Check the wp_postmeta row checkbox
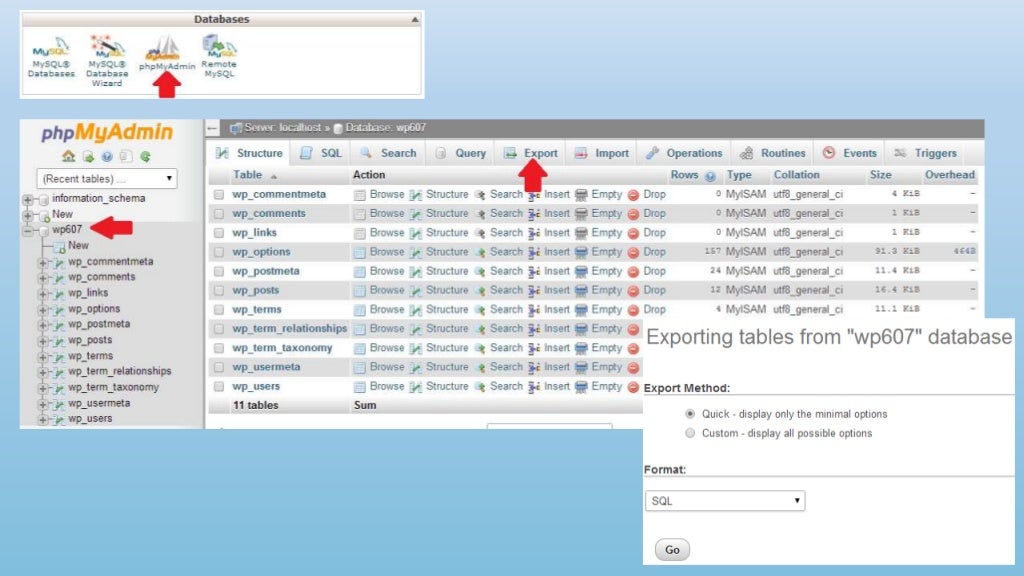 point(219,271)
